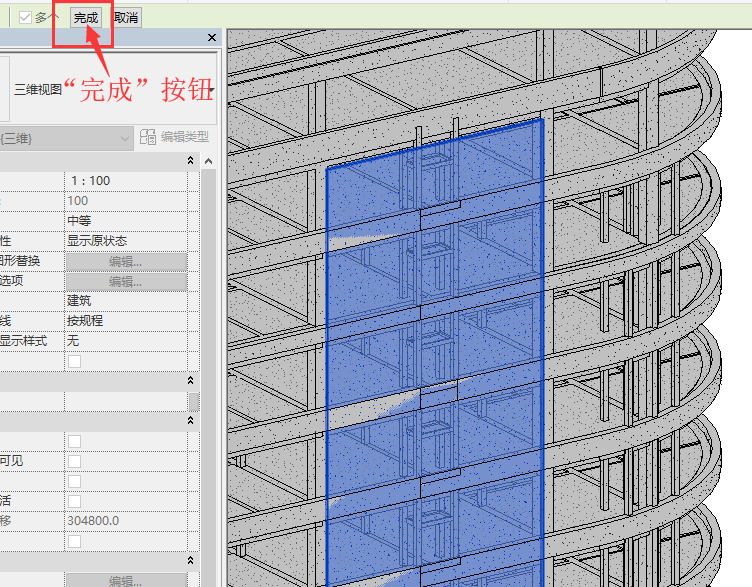Collapse the second properties group chevron

click(x=190, y=380)
